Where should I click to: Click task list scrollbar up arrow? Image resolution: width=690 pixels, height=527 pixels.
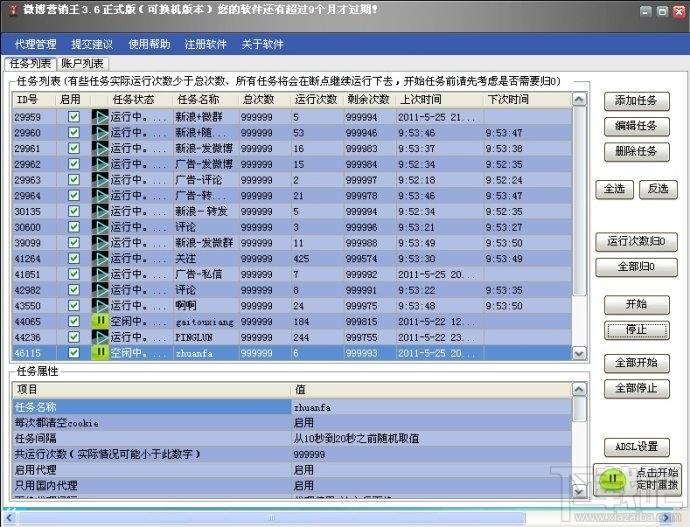pos(579,99)
